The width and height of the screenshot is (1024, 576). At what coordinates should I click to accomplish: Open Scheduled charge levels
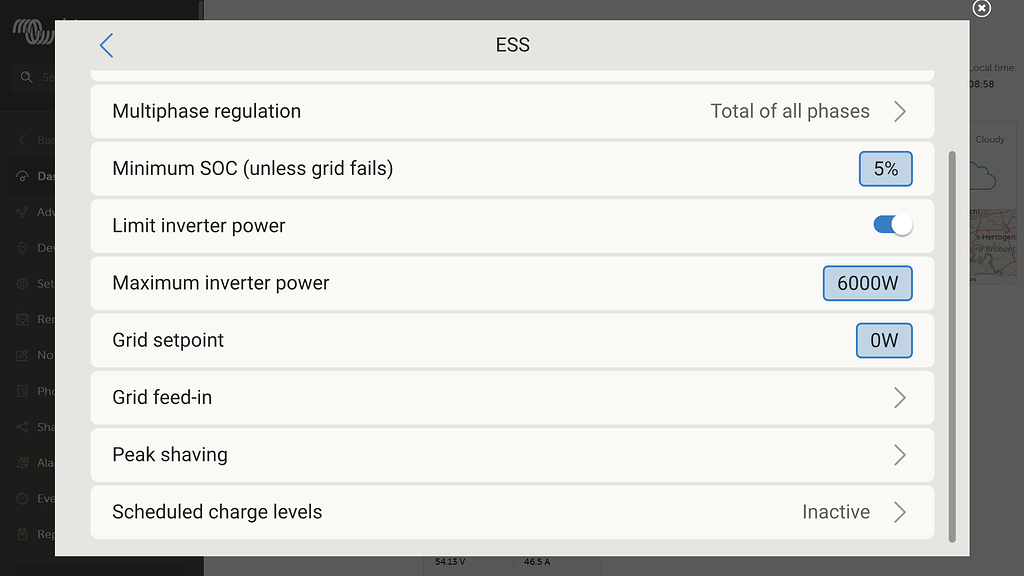[899, 512]
